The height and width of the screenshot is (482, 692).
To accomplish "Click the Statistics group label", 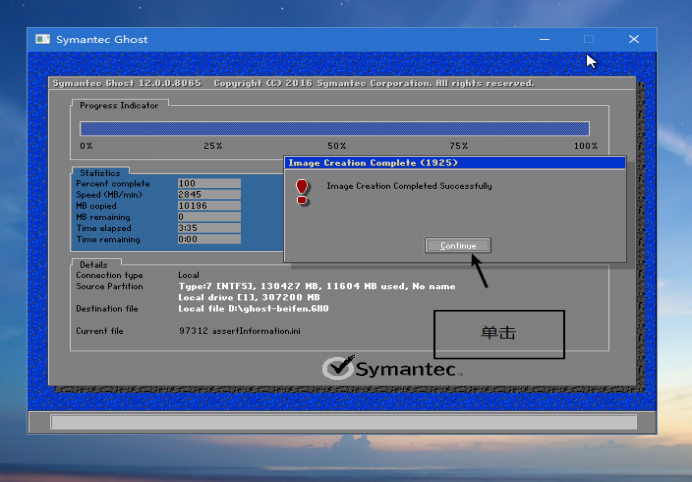I will point(100,173).
